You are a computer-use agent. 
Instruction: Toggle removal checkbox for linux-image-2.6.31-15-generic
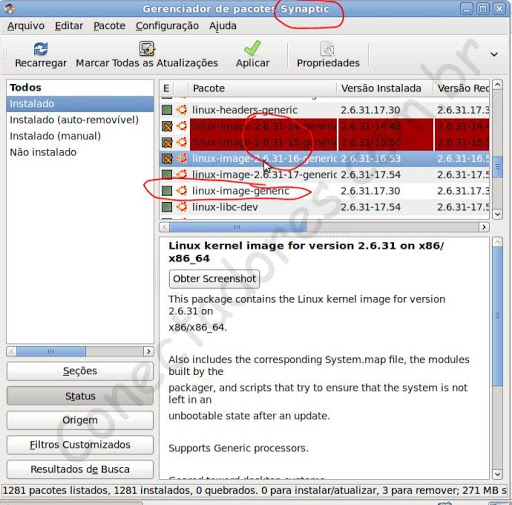tap(167, 142)
